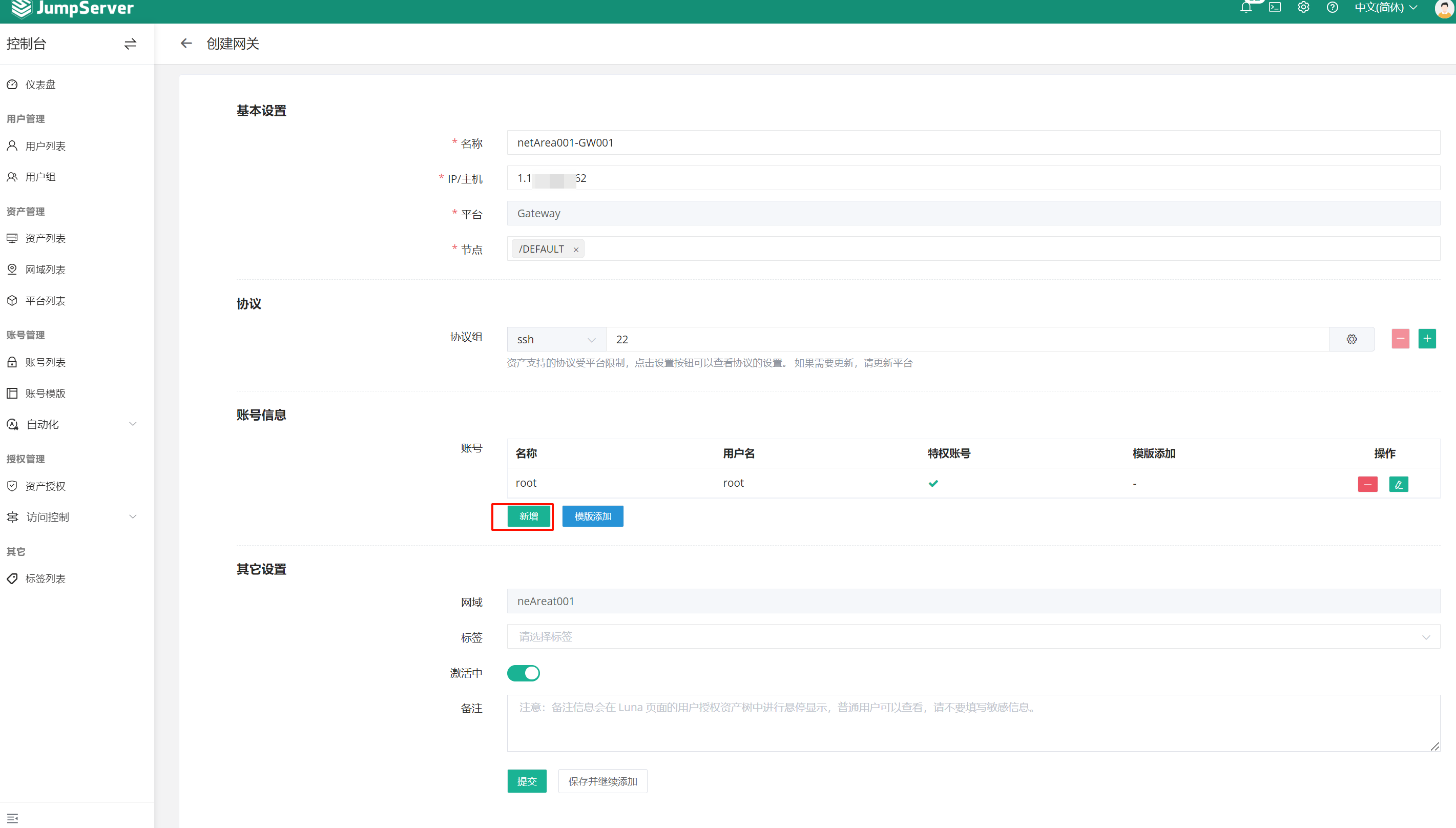Open the ssh protocol dropdown

555,340
